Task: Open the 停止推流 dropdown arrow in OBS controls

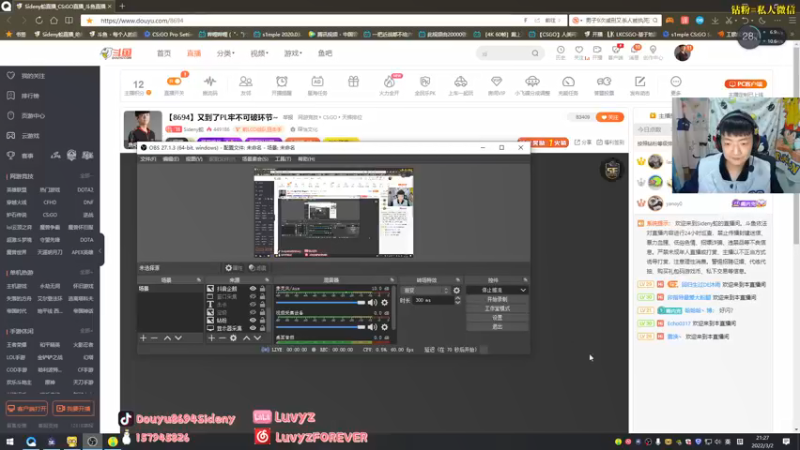Action: click(523, 290)
